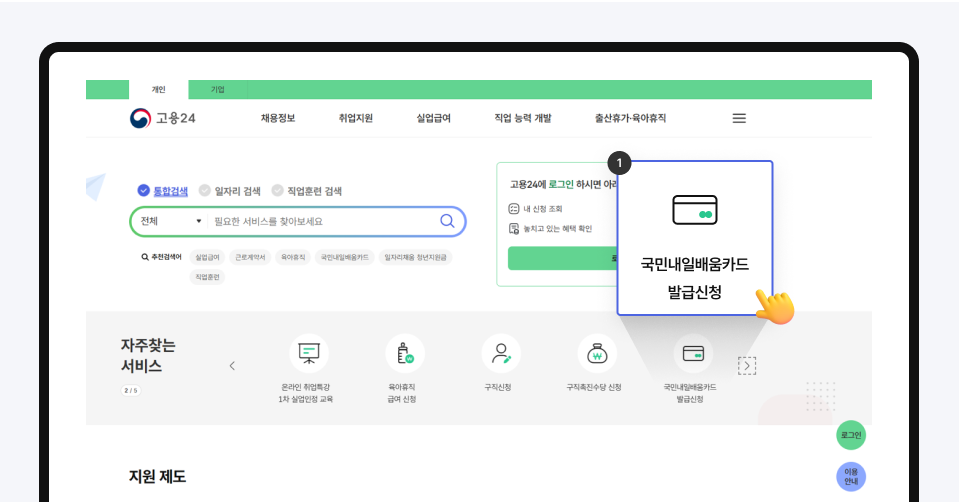Select 통합검색 search option

(x=163, y=191)
